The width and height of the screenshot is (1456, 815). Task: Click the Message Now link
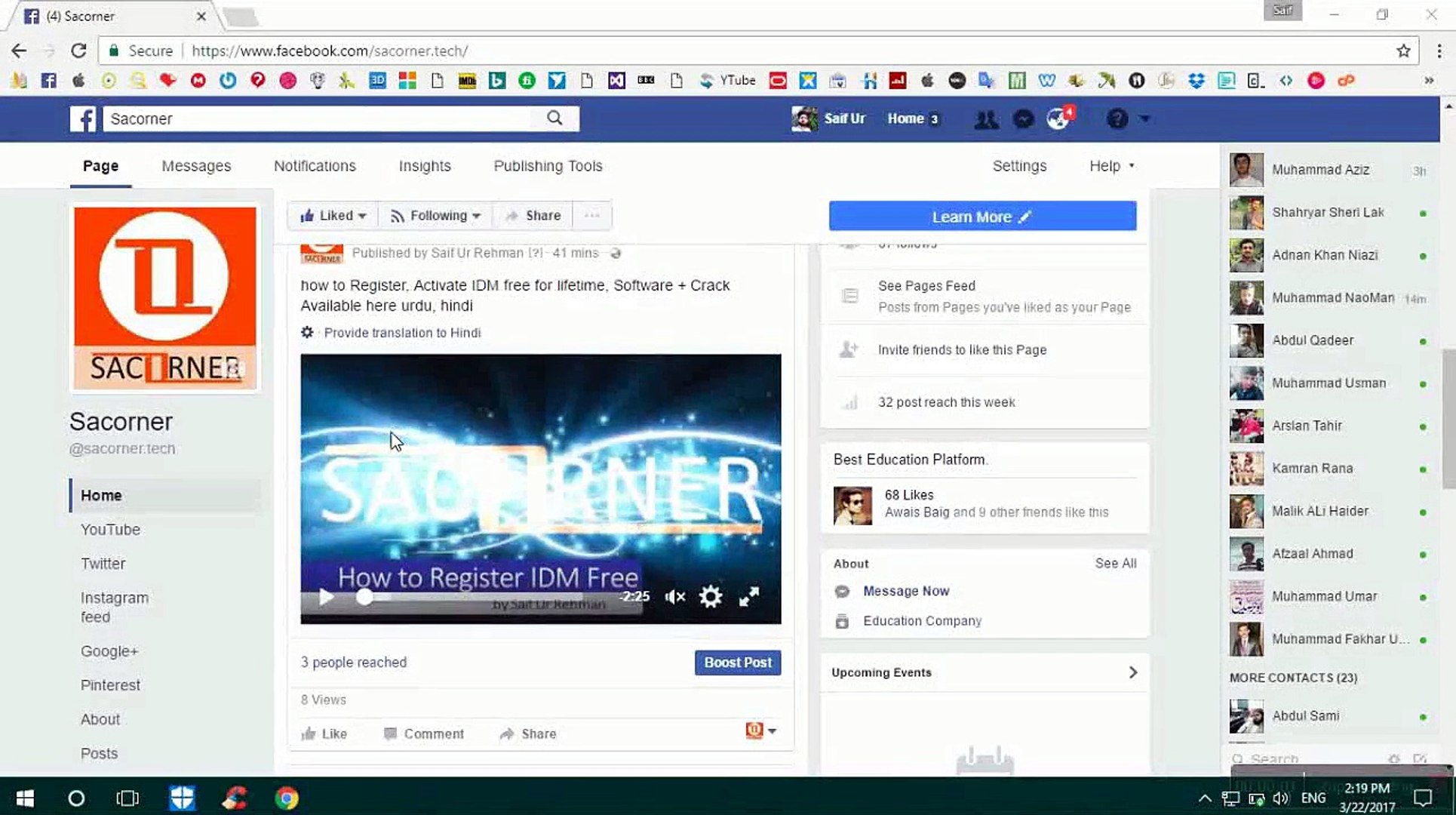[906, 591]
